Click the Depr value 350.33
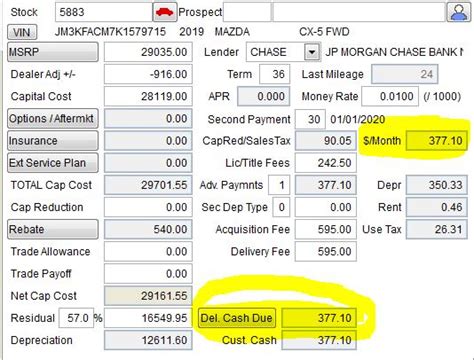The width and height of the screenshot is (474, 360). (437, 185)
